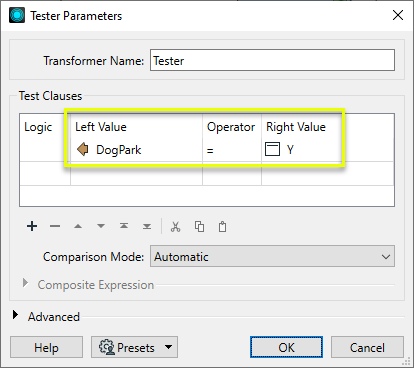
Task: Open the Comparison Mode dropdown
Action: pyautogui.click(x=272, y=256)
